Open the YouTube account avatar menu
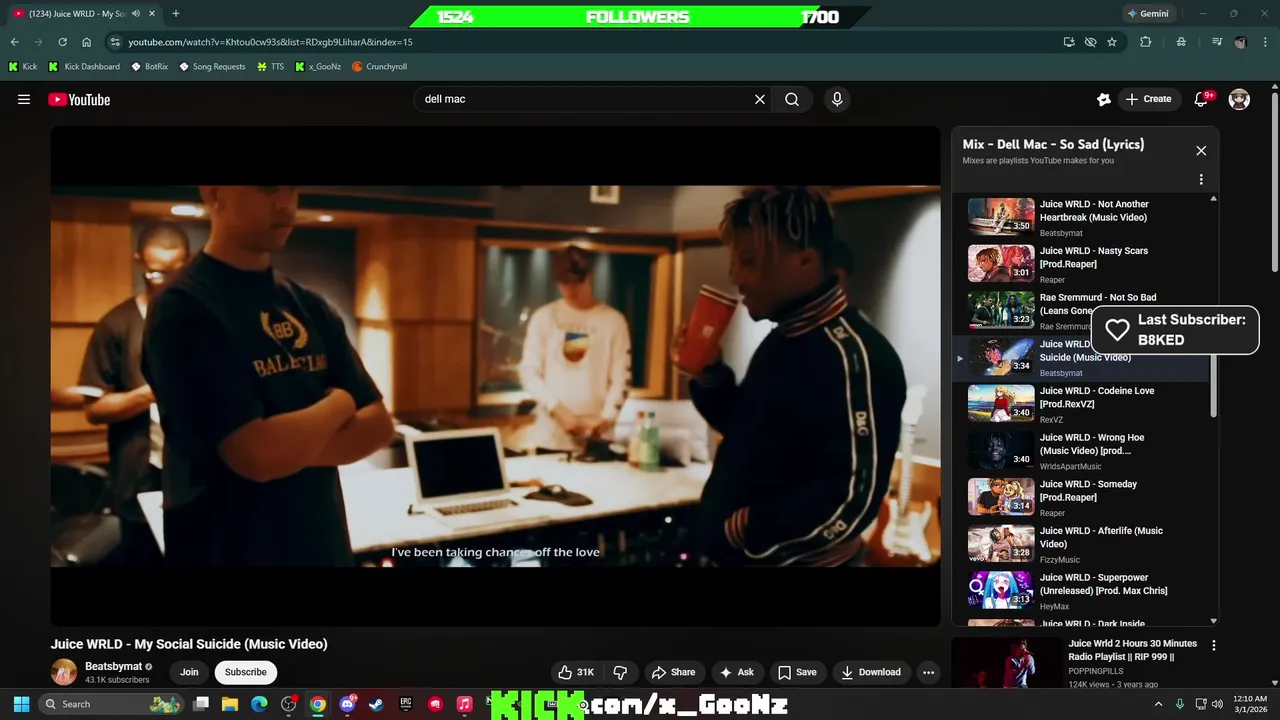 point(1239,99)
